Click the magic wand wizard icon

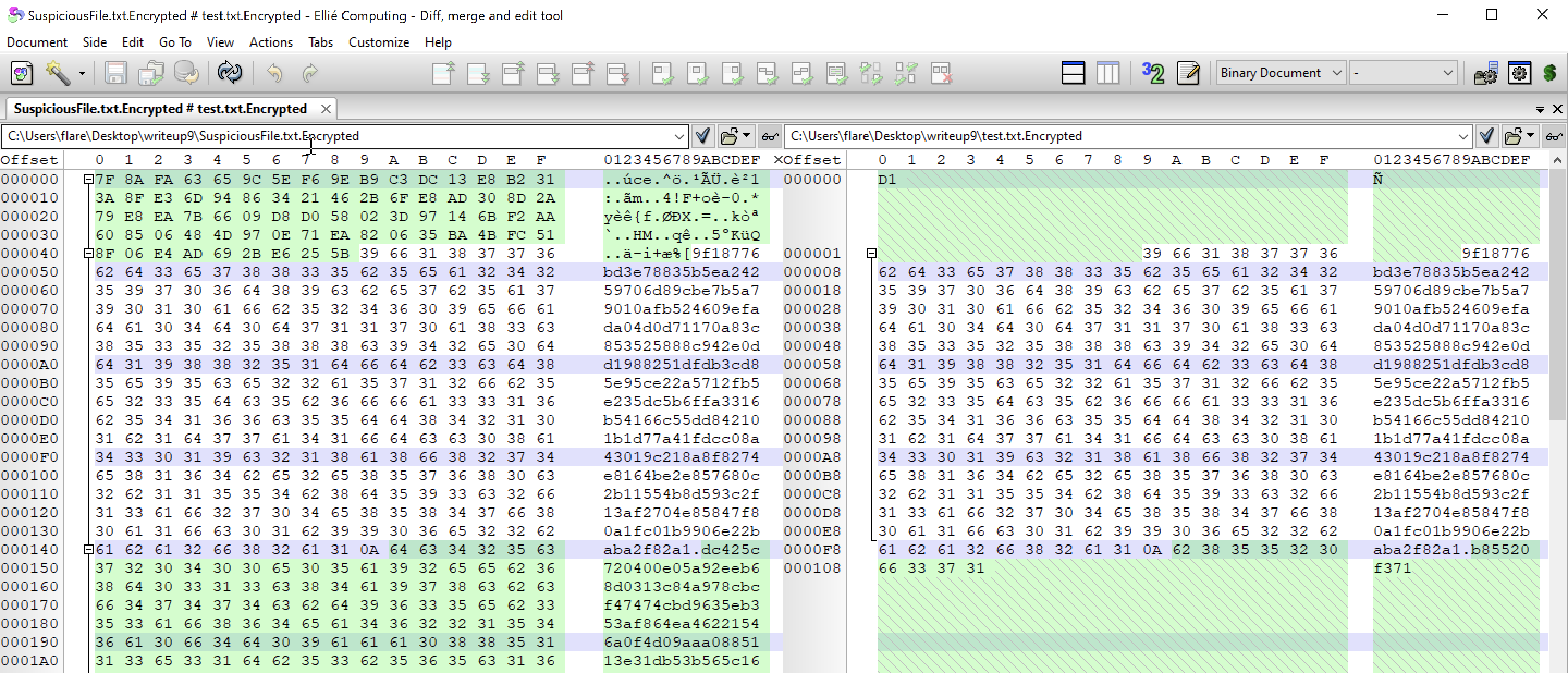[x=58, y=74]
